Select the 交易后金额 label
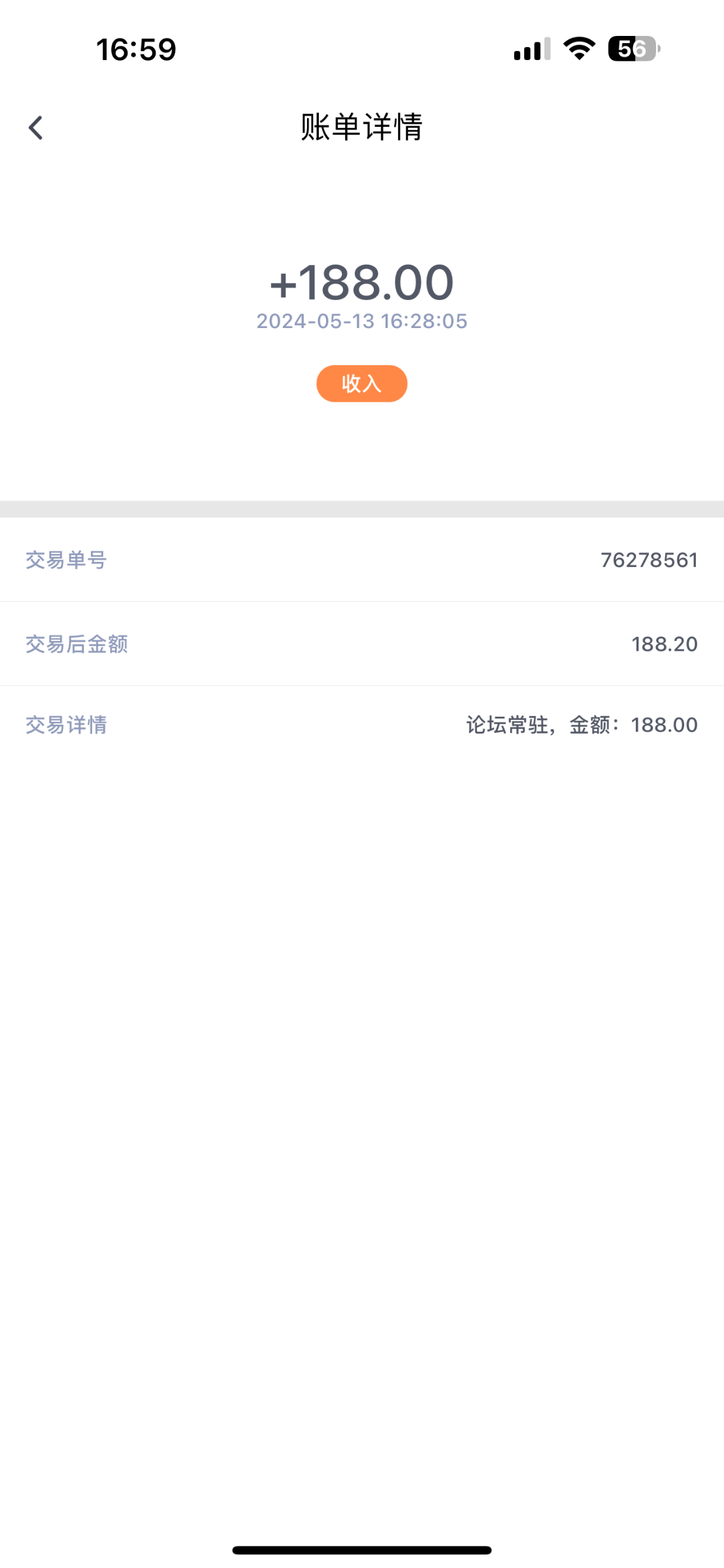Viewport: 724px width, 1568px height. click(76, 644)
